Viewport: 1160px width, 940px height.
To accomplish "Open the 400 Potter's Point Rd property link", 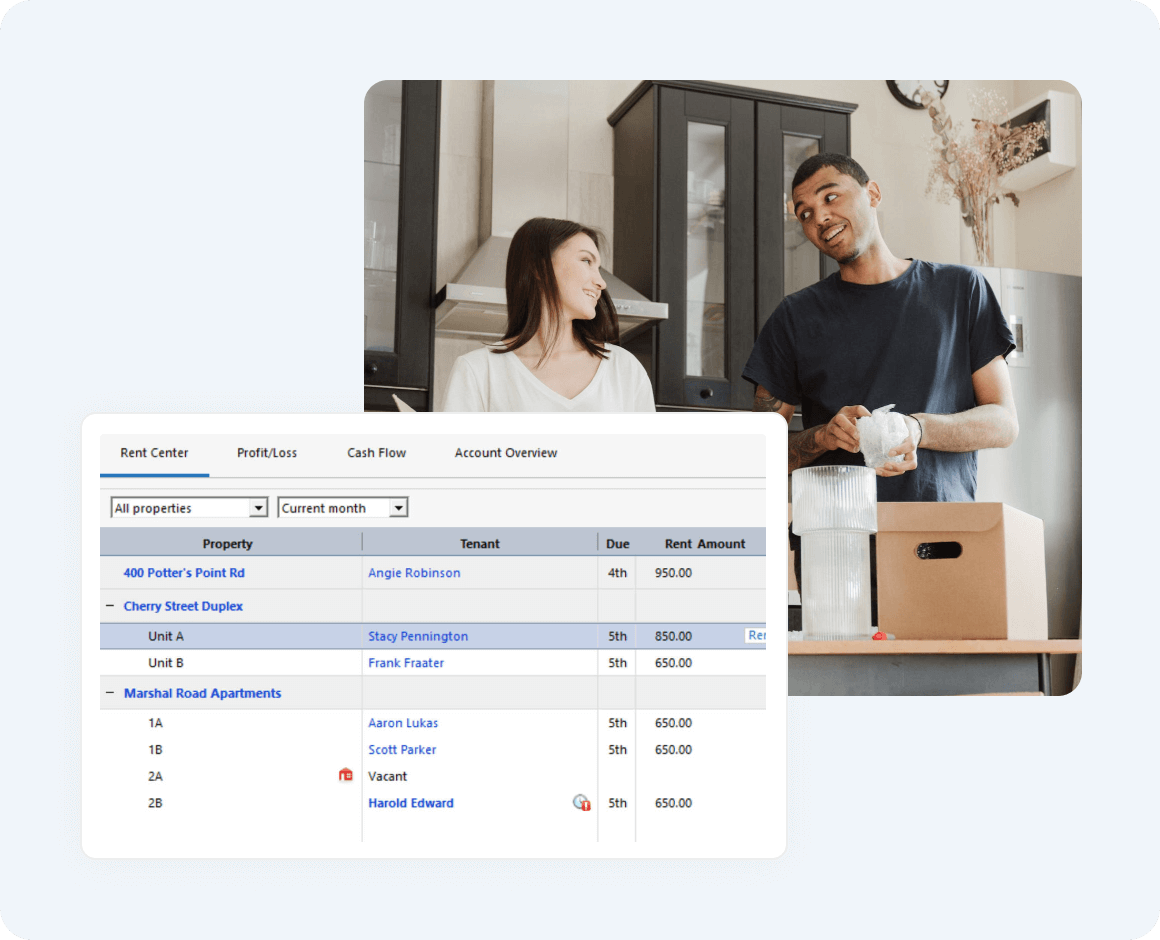I will [184, 573].
